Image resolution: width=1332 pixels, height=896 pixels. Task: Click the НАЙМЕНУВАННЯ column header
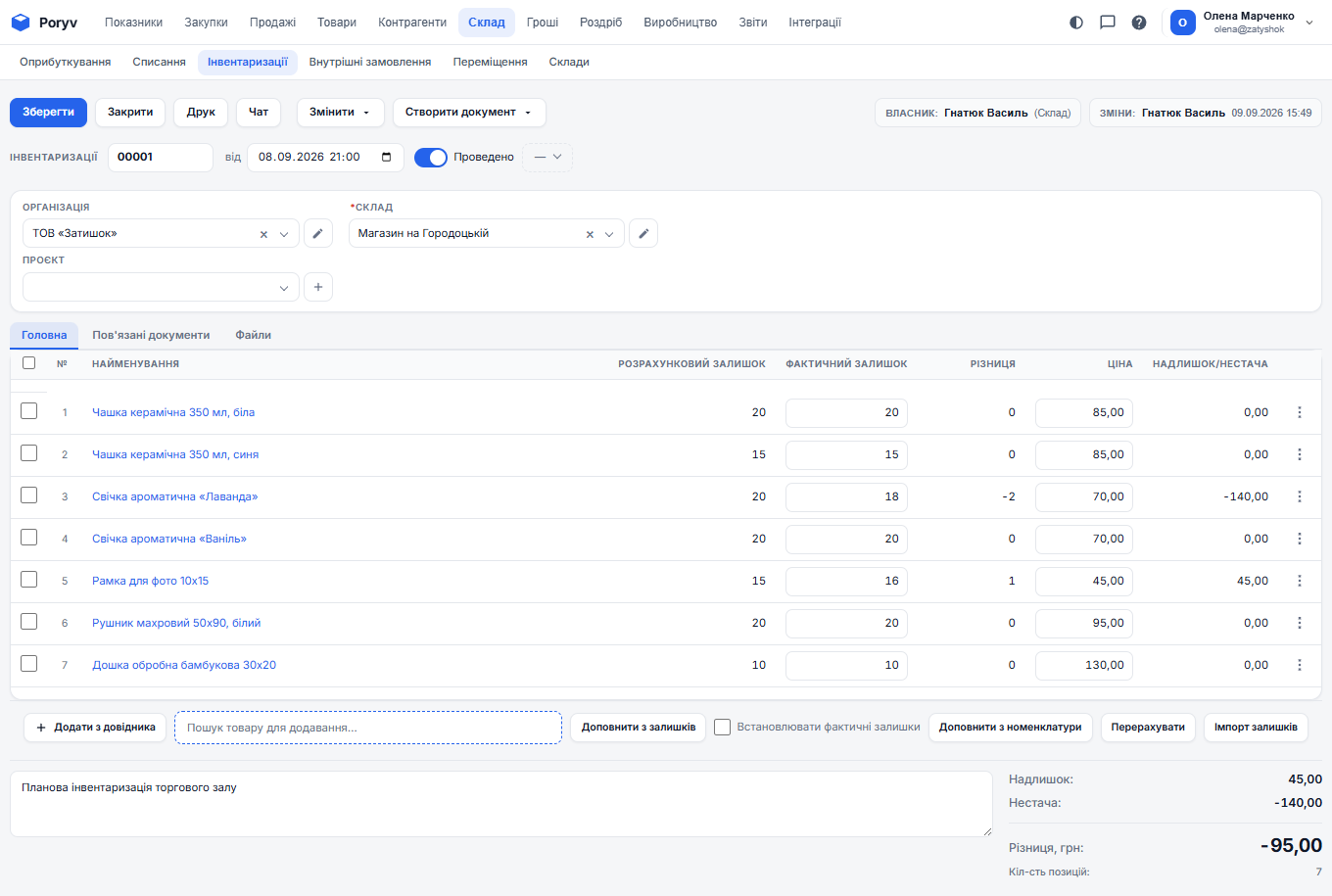tap(135, 364)
